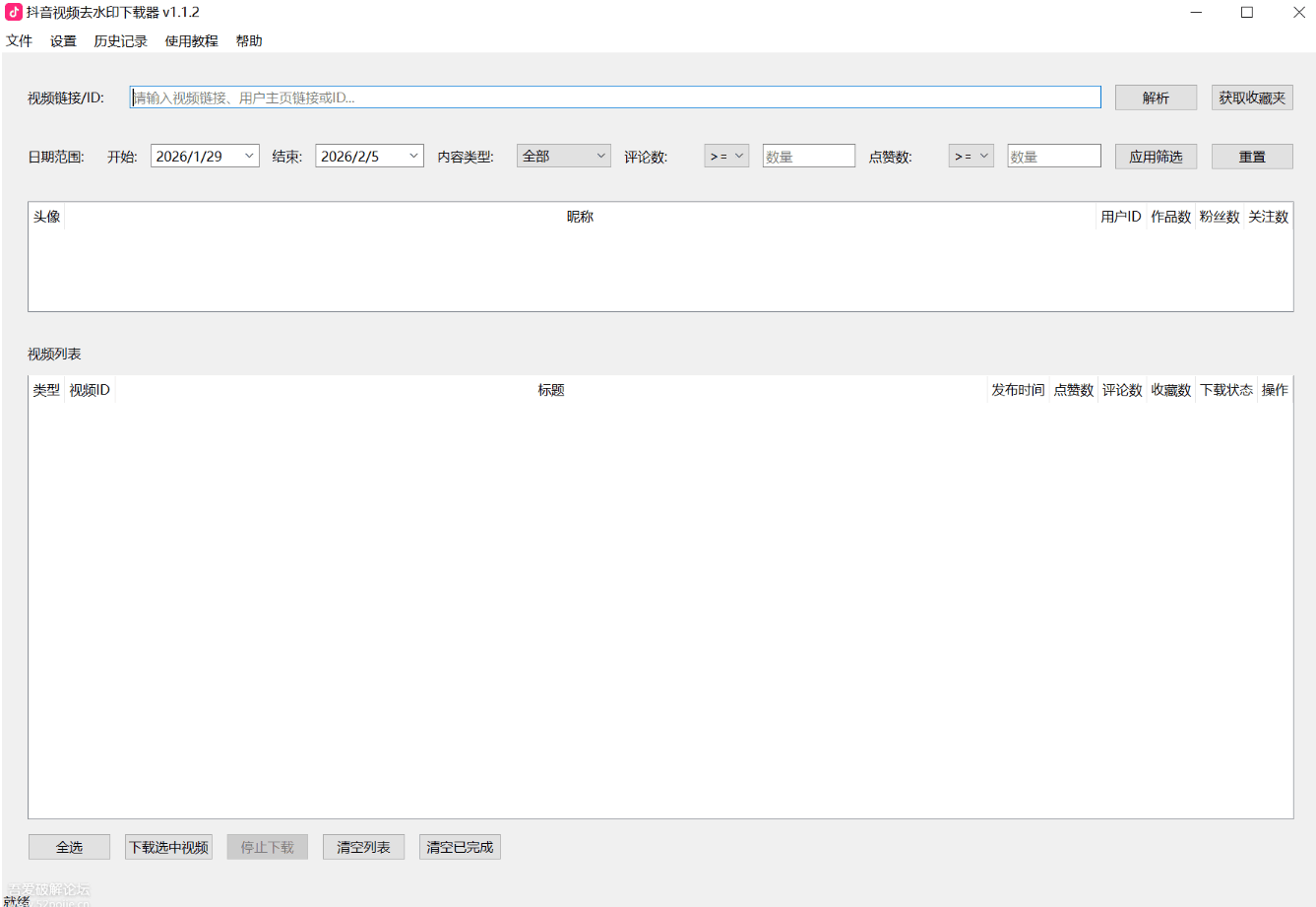Image resolution: width=1316 pixels, height=907 pixels.
Task: Click the app logo icon in title bar
Action: pyautogui.click(x=14, y=12)
